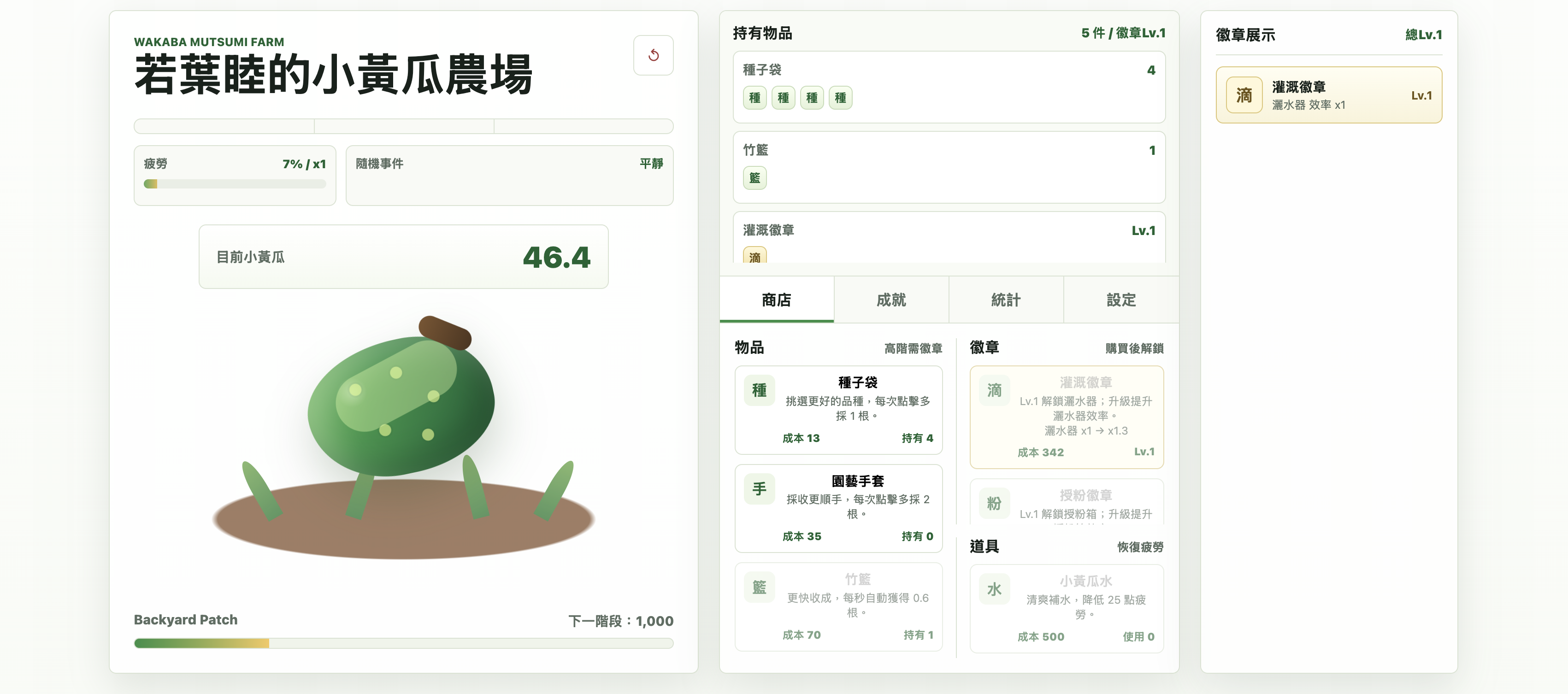Buy 種子袋 for 成本 13
This screenshot has height=694, width=1568.
[x=838, y=410]
